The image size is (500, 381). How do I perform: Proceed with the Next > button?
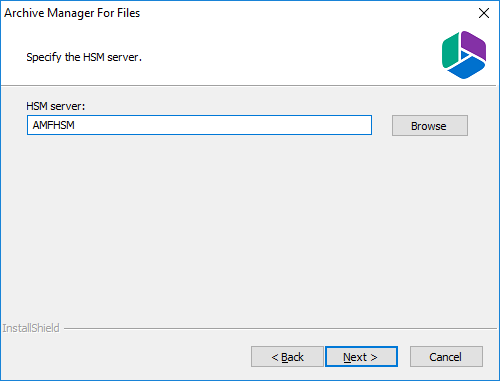361,357
